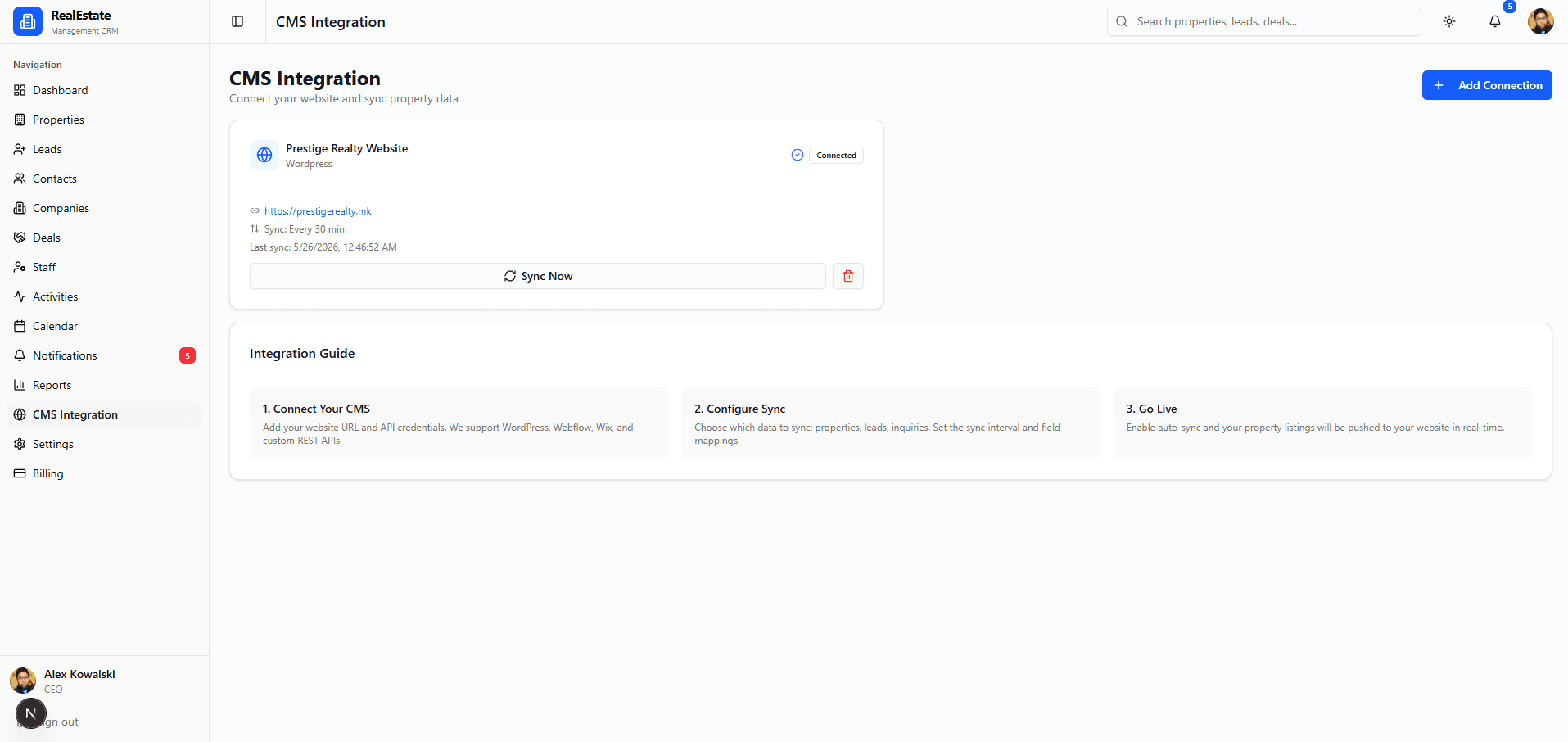Viewport: 1568px width, 742px height.
Task: Click the Notifications bell in sidebar
Action: point(20,355)
